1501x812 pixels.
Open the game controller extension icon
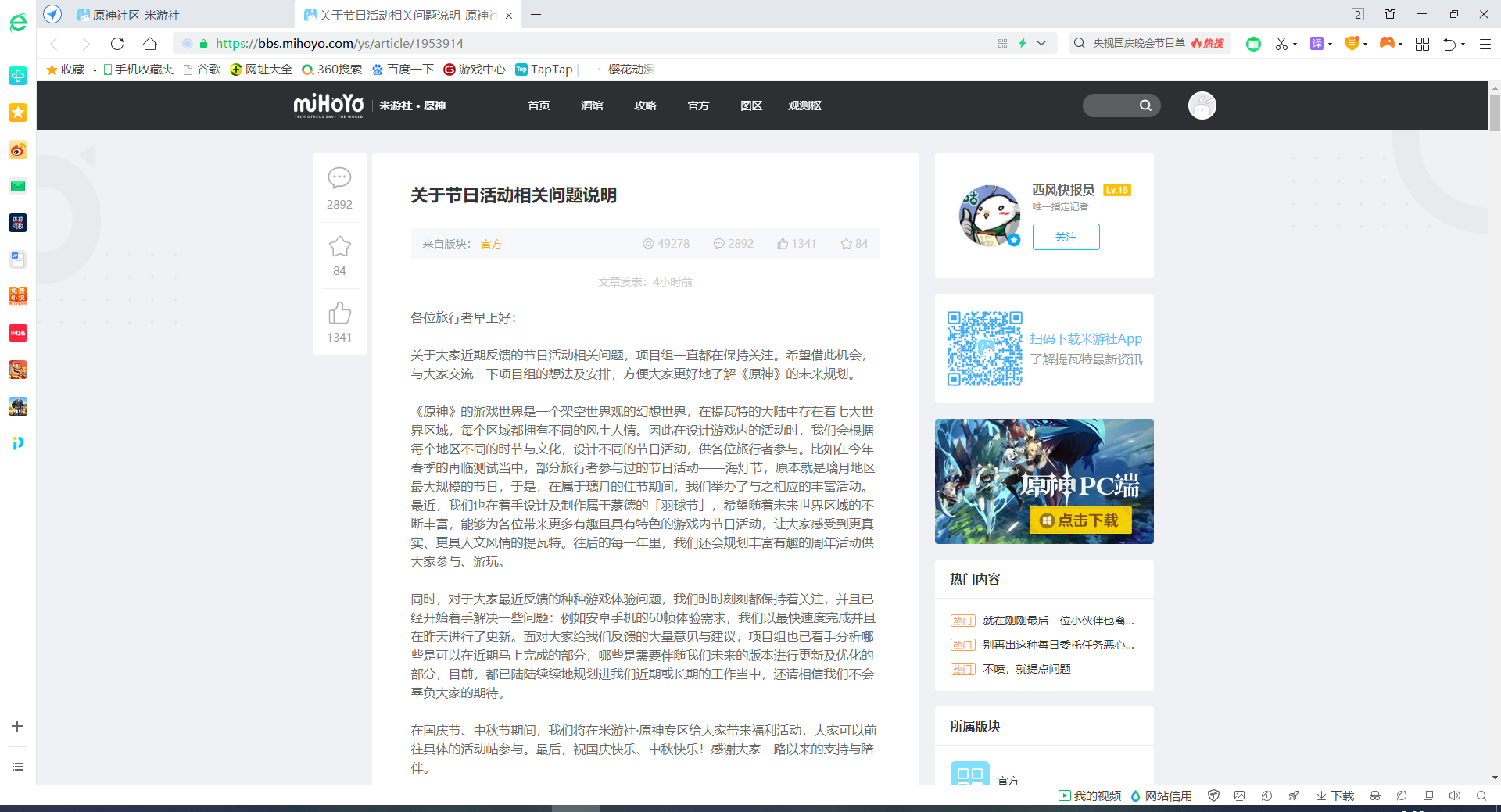1387,43
